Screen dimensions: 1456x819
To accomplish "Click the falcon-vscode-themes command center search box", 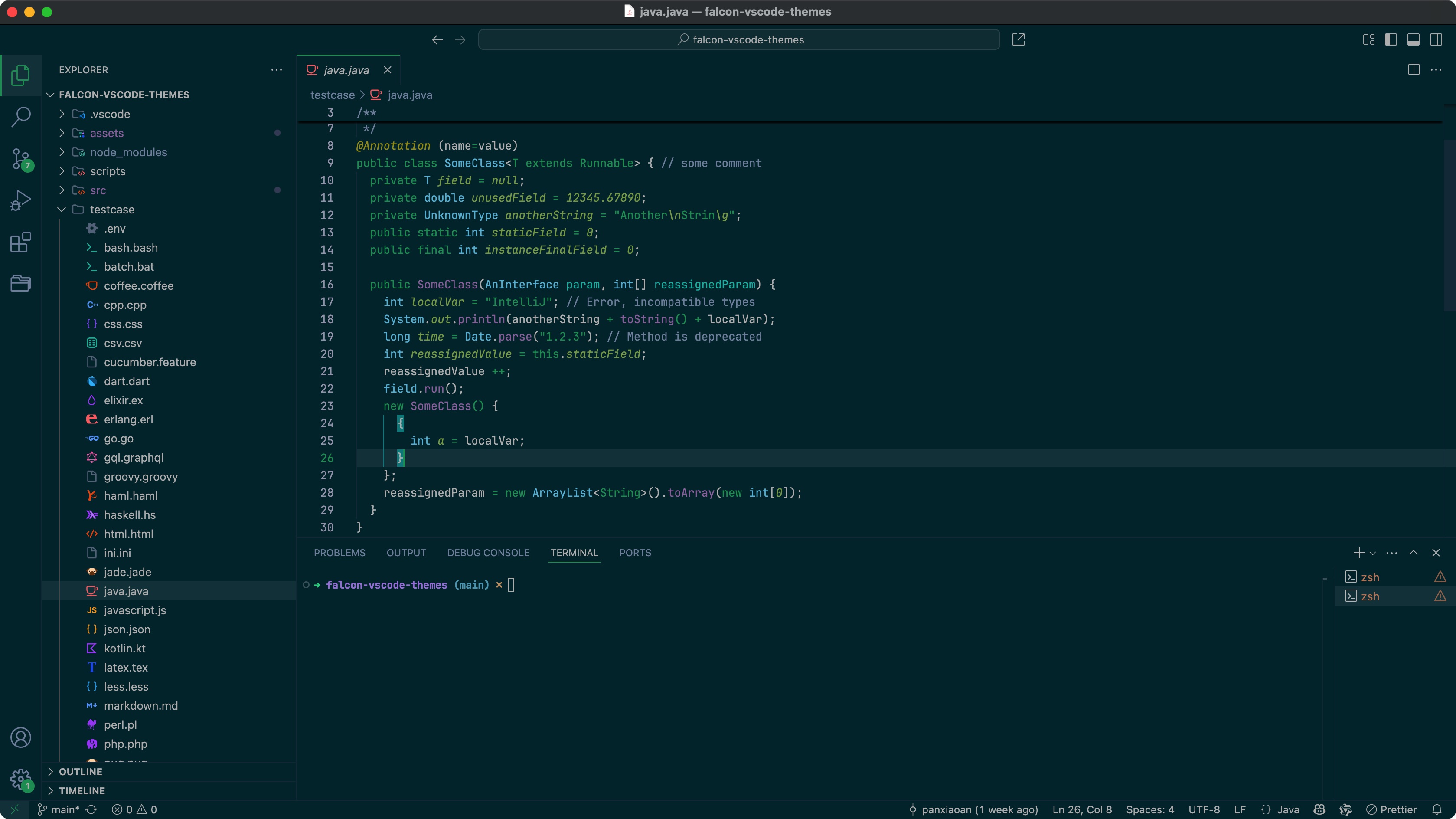I will [x=739, y=39].
